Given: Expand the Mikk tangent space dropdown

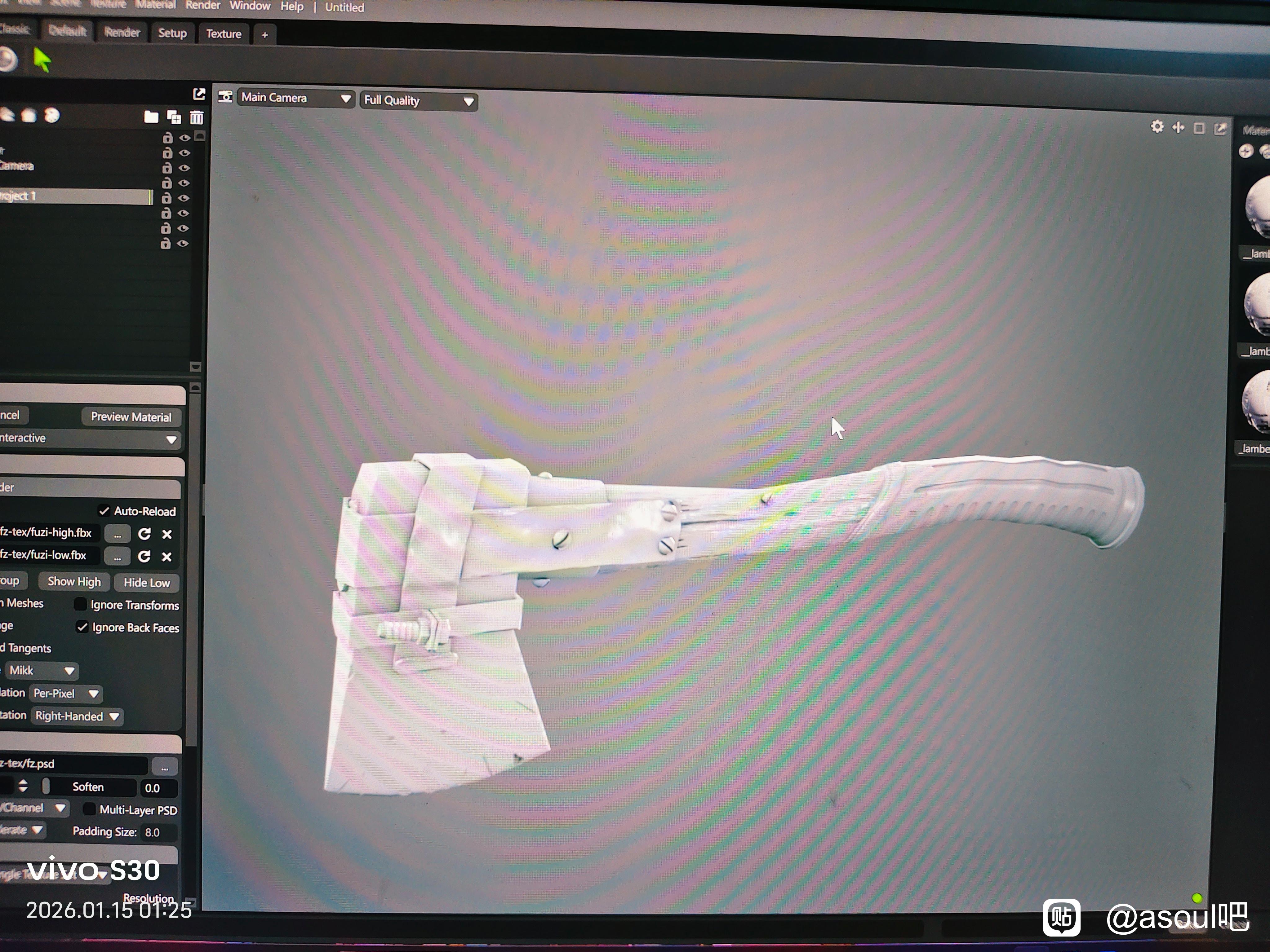Looking at the screenshot, I should tap(42, 670).
